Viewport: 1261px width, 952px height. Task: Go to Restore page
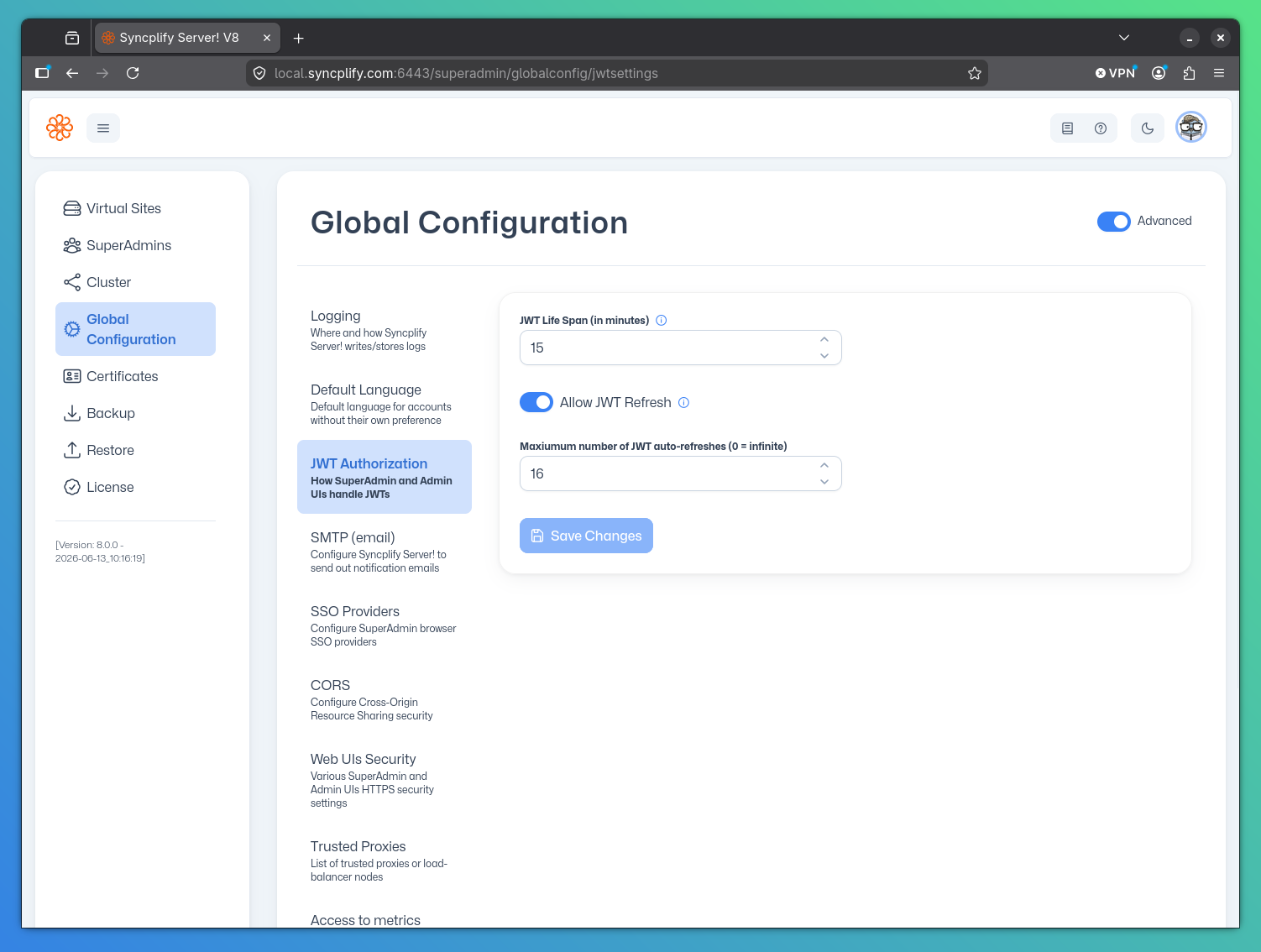135,450
